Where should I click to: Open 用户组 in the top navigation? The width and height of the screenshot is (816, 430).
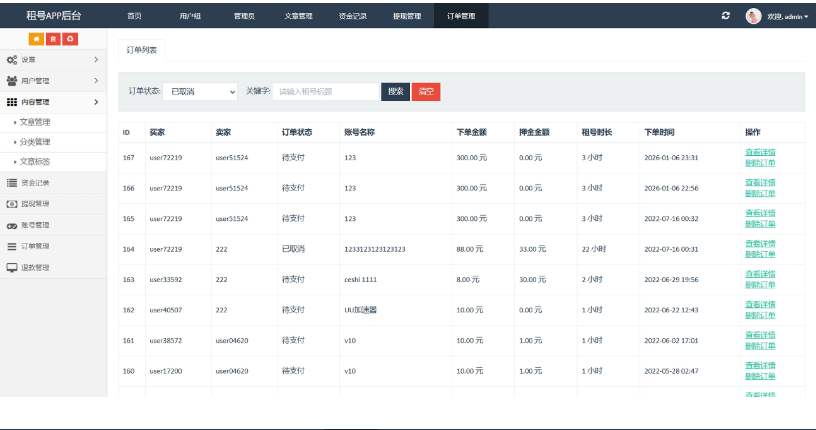(x=190, y=16)
